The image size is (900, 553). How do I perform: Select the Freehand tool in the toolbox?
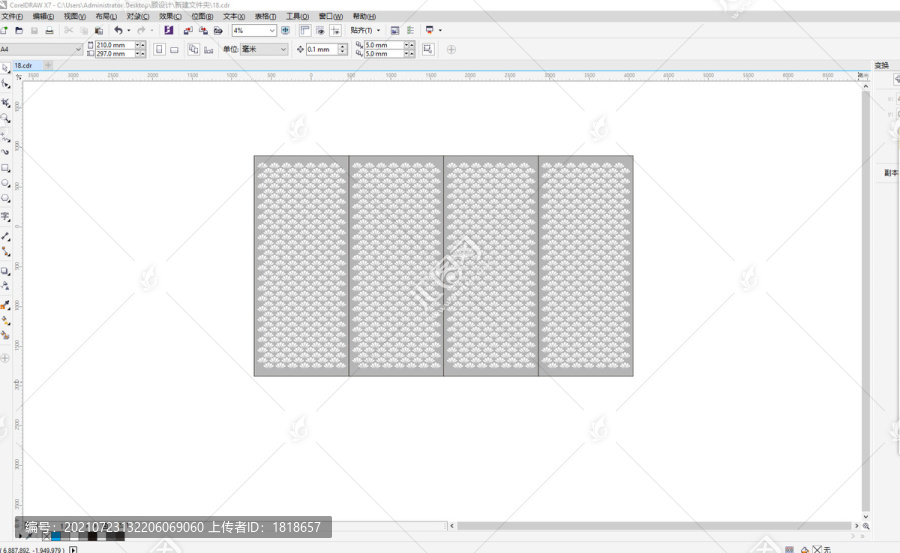[x=5, y=137]
